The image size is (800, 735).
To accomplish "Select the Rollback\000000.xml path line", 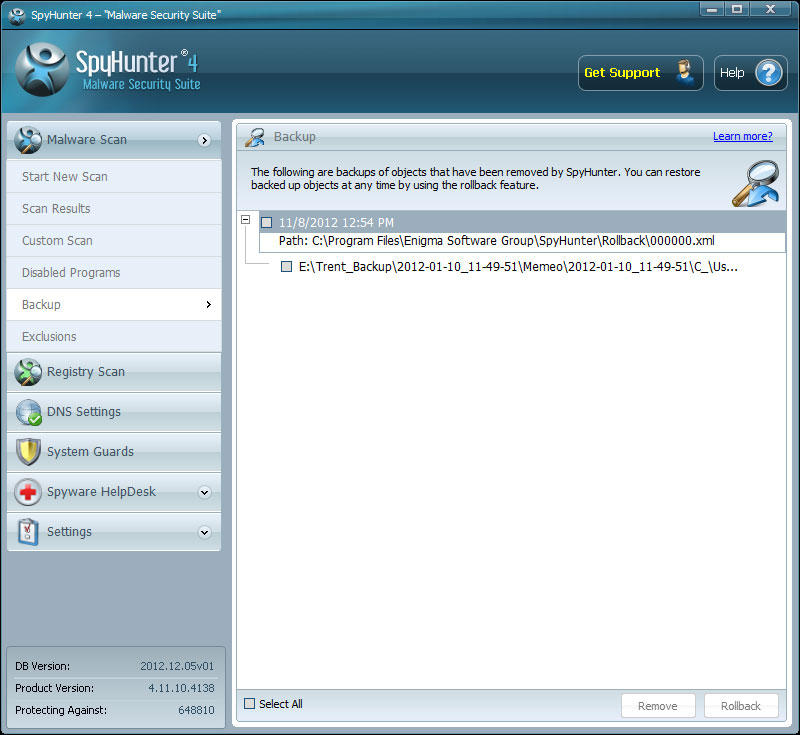I will tap(522, 241).
